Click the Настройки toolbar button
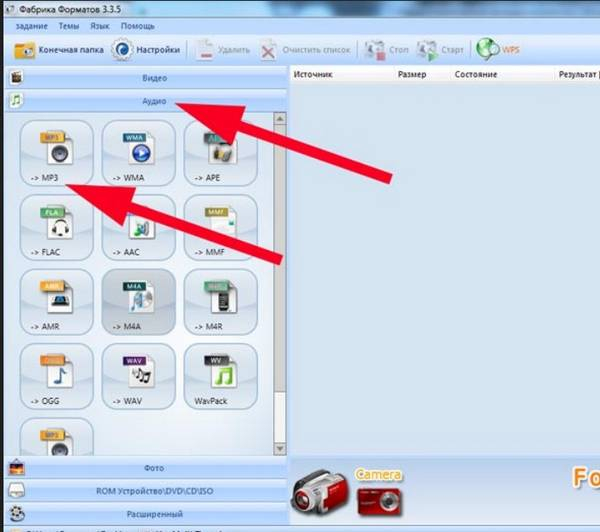This screenshot has width=600, height=532. click(x=147, y=48)
